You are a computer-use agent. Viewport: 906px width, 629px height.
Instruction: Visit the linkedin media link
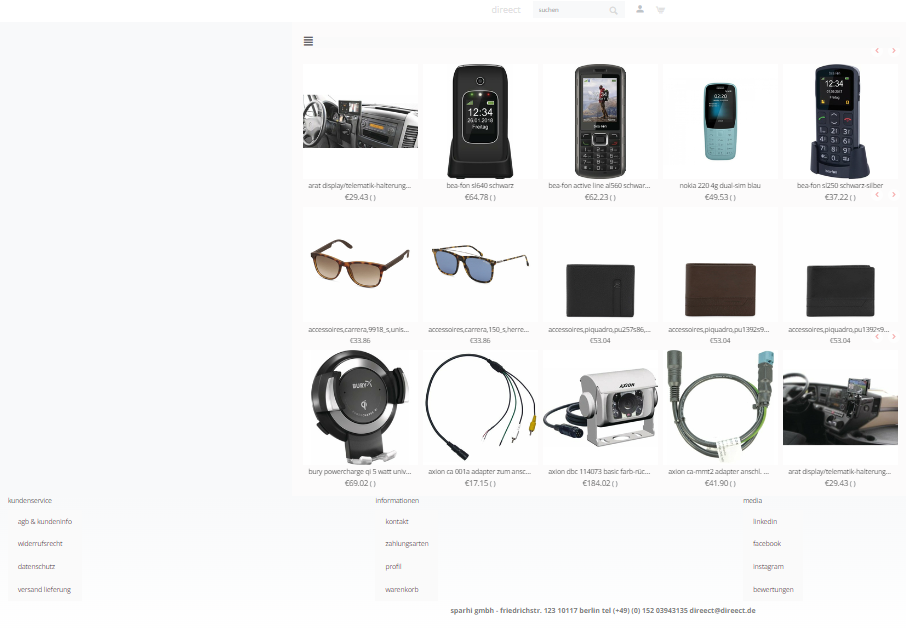point(765,522)
